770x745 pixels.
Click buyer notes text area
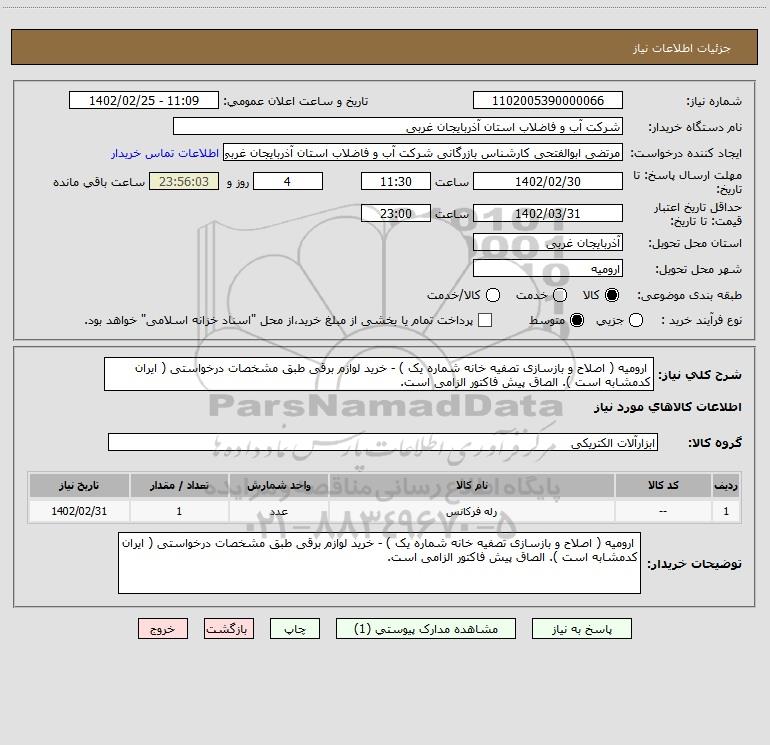pyautogui.click(x=380, y=563)
